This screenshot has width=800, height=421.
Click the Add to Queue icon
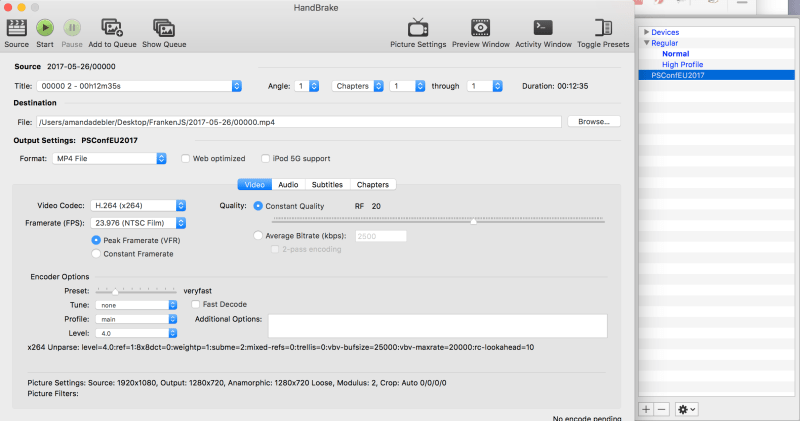pos(112,28)
